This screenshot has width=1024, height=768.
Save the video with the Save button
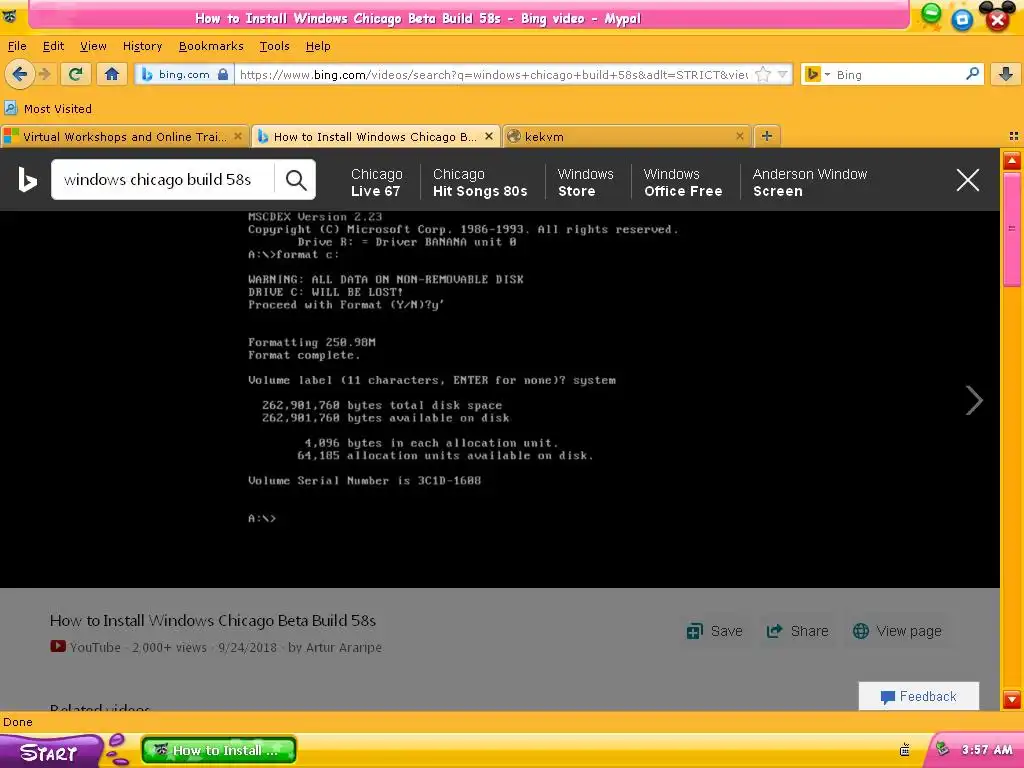point(714,631)
